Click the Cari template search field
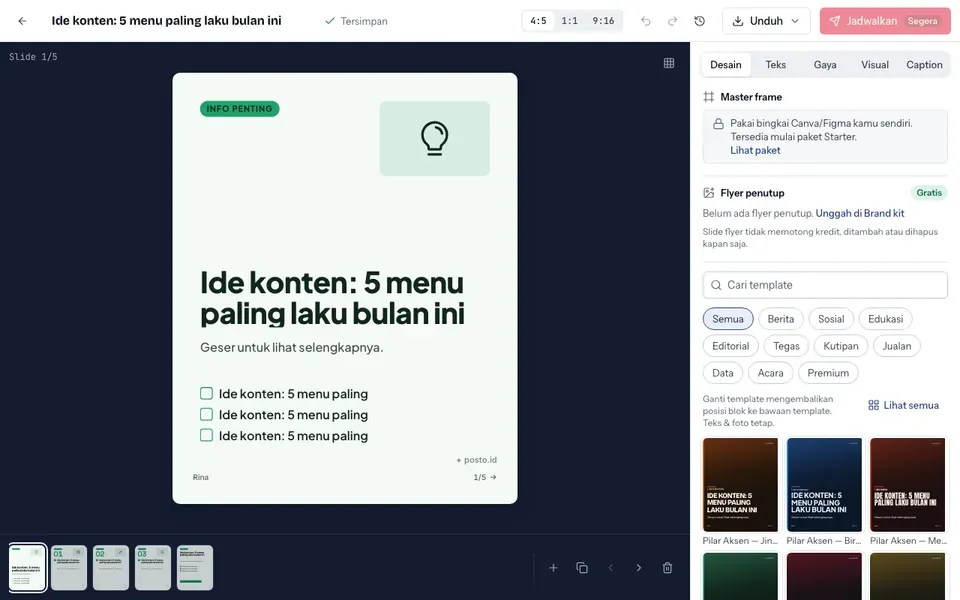Image resolution: width=960 pixels, height=600 pixels. click(x=825, y=285)
